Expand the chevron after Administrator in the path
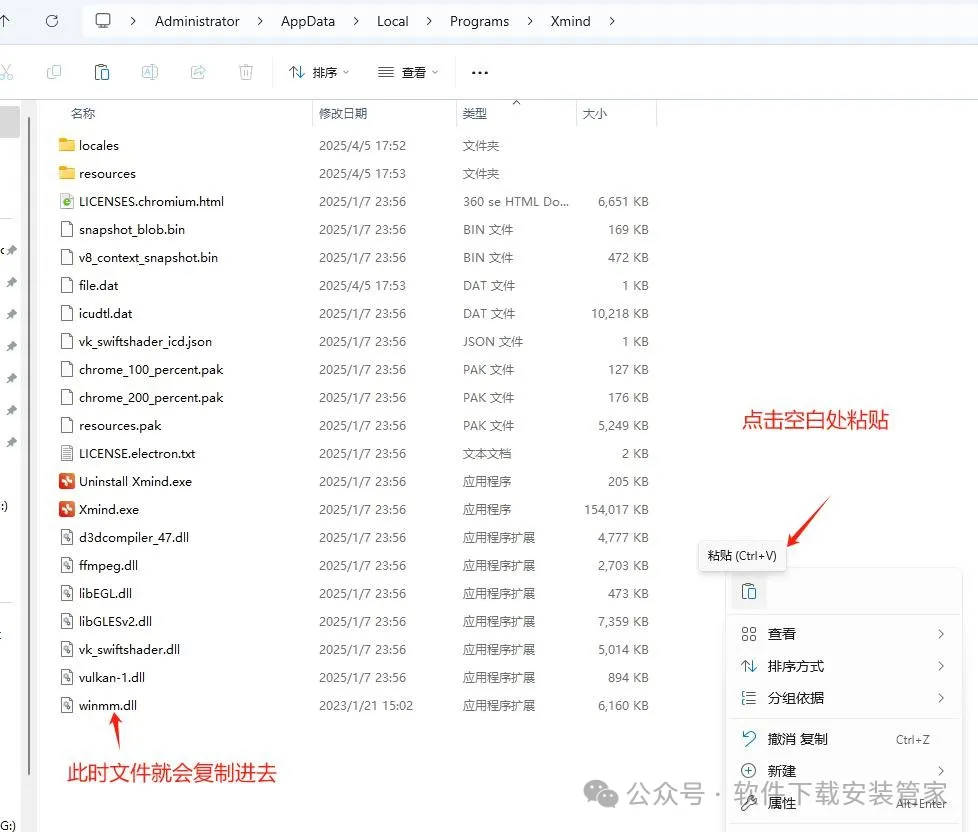978x832 pixels. 260,21
